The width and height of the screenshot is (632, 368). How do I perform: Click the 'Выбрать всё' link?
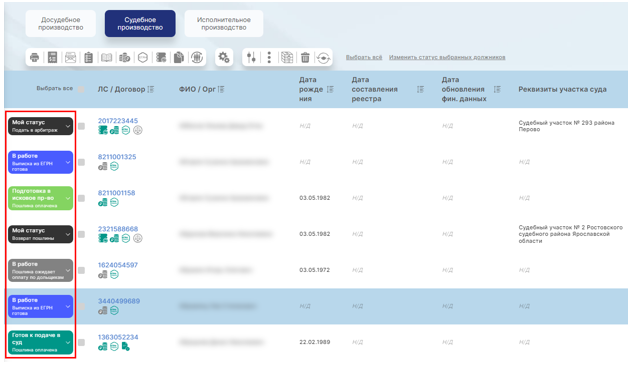tap(364, 57)
